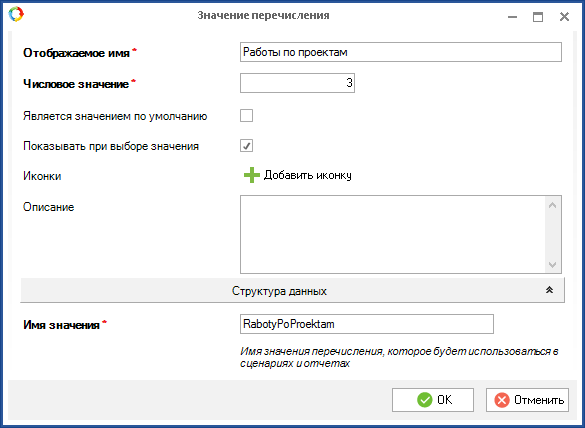The width and height of the screenshot is (585, 428).
Task: Click the red cross icon on Отменить
Action: coord(502,400)
